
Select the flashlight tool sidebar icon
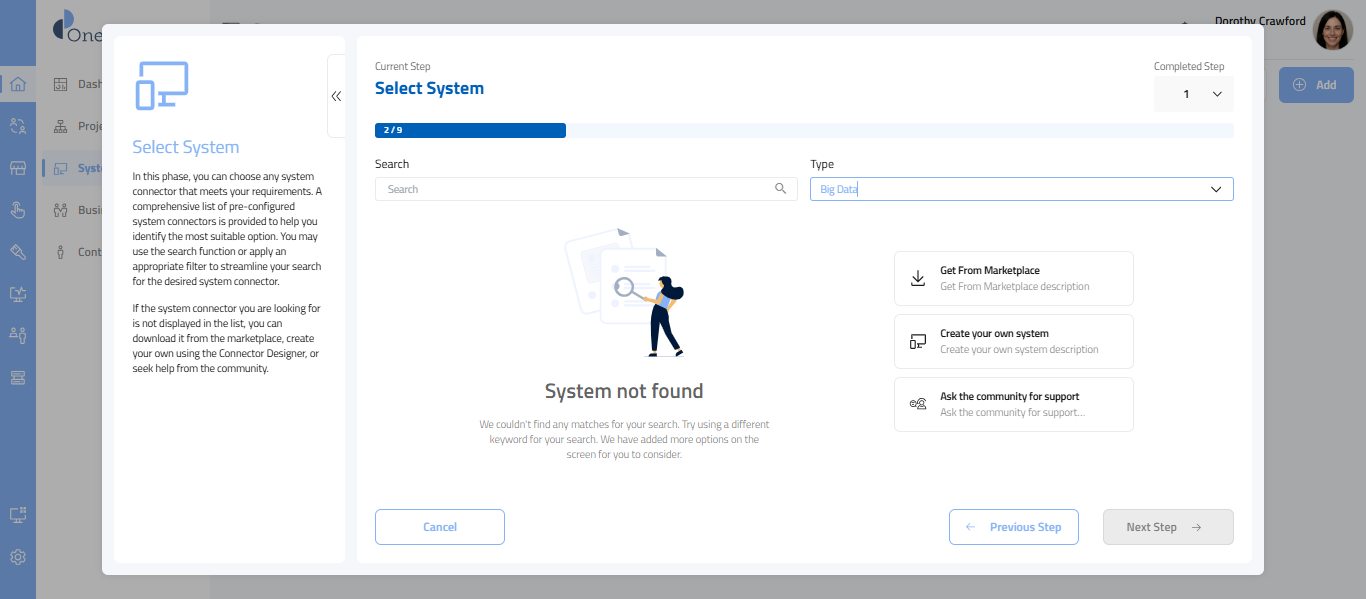[x=17, y=252]
